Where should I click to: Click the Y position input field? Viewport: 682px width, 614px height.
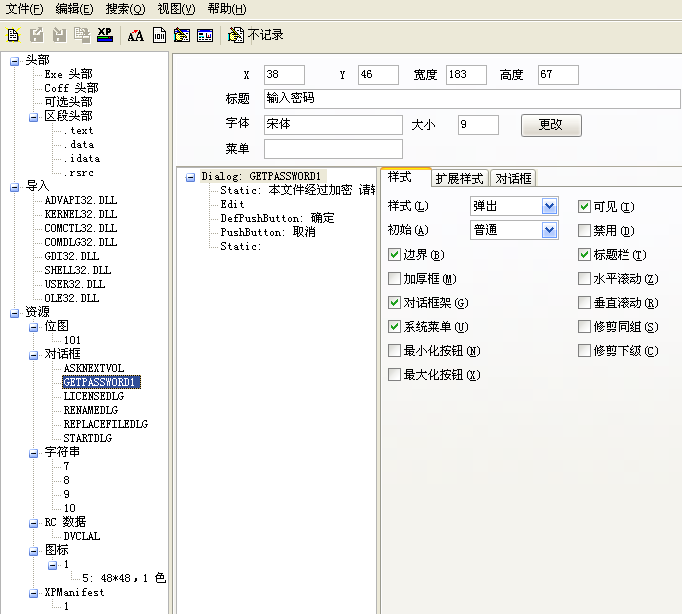point(378,75)
